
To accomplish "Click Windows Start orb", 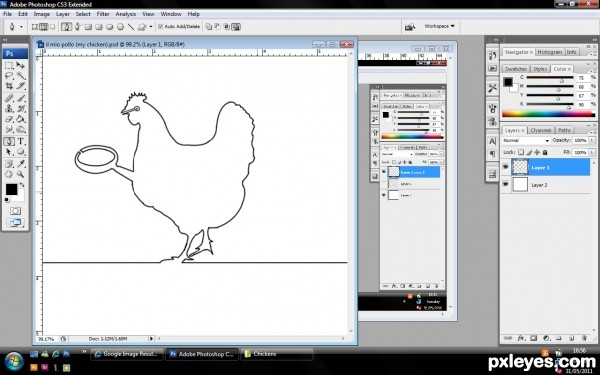I will click(x=14, y=360).
